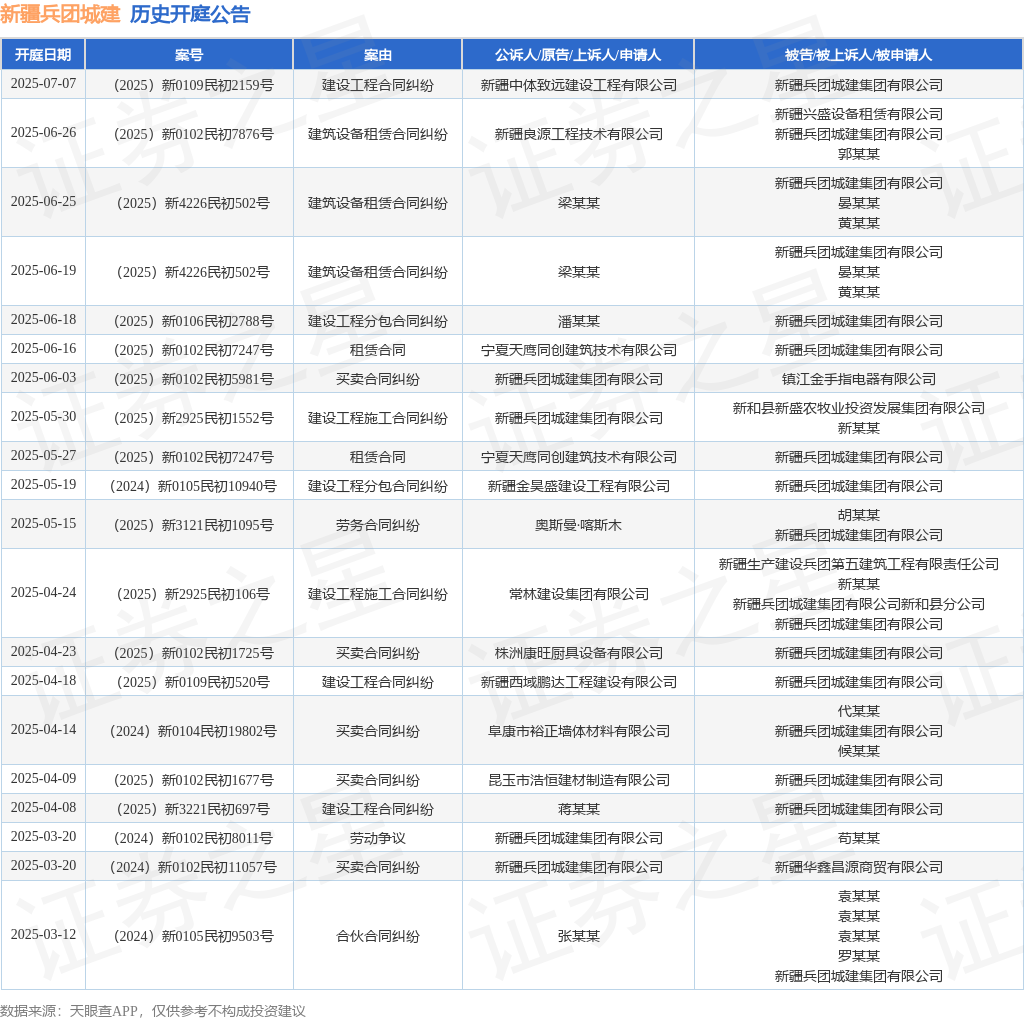
Task: Click defendant 郭某某
Action: [x=858, y=153]
